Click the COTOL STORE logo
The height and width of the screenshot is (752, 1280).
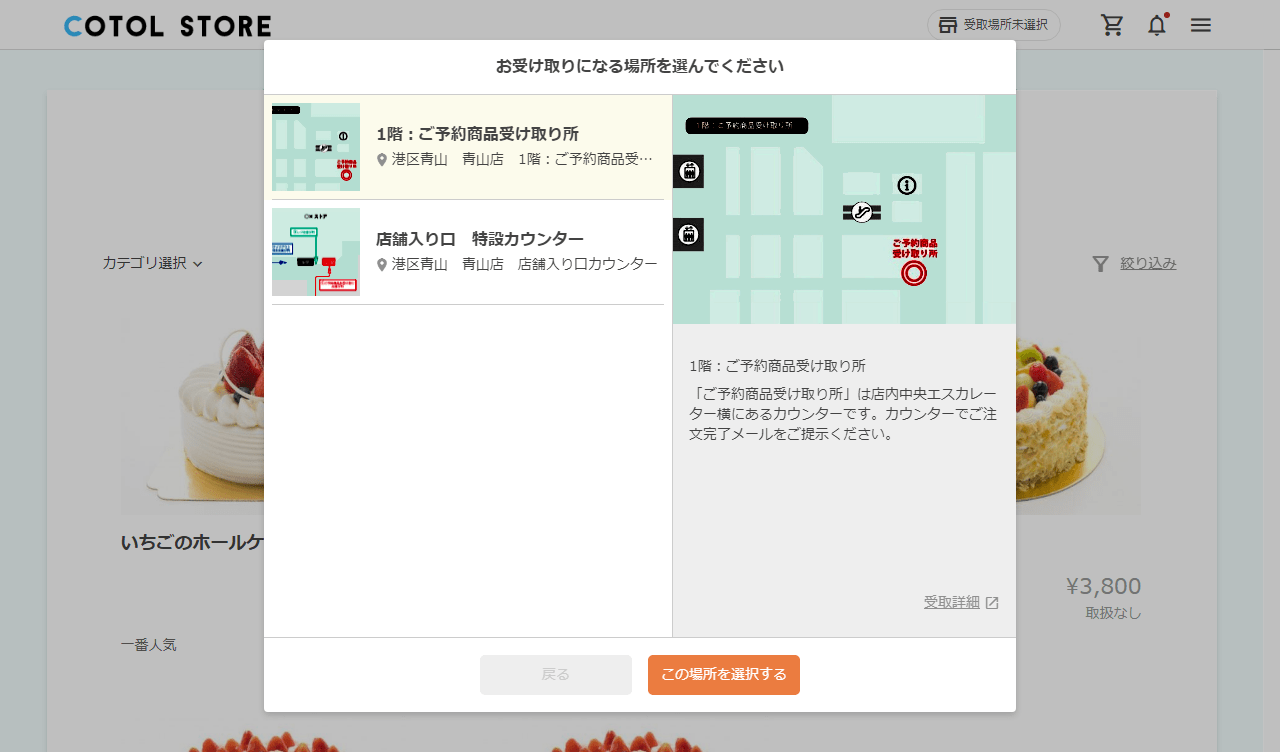tap(167, 26)
